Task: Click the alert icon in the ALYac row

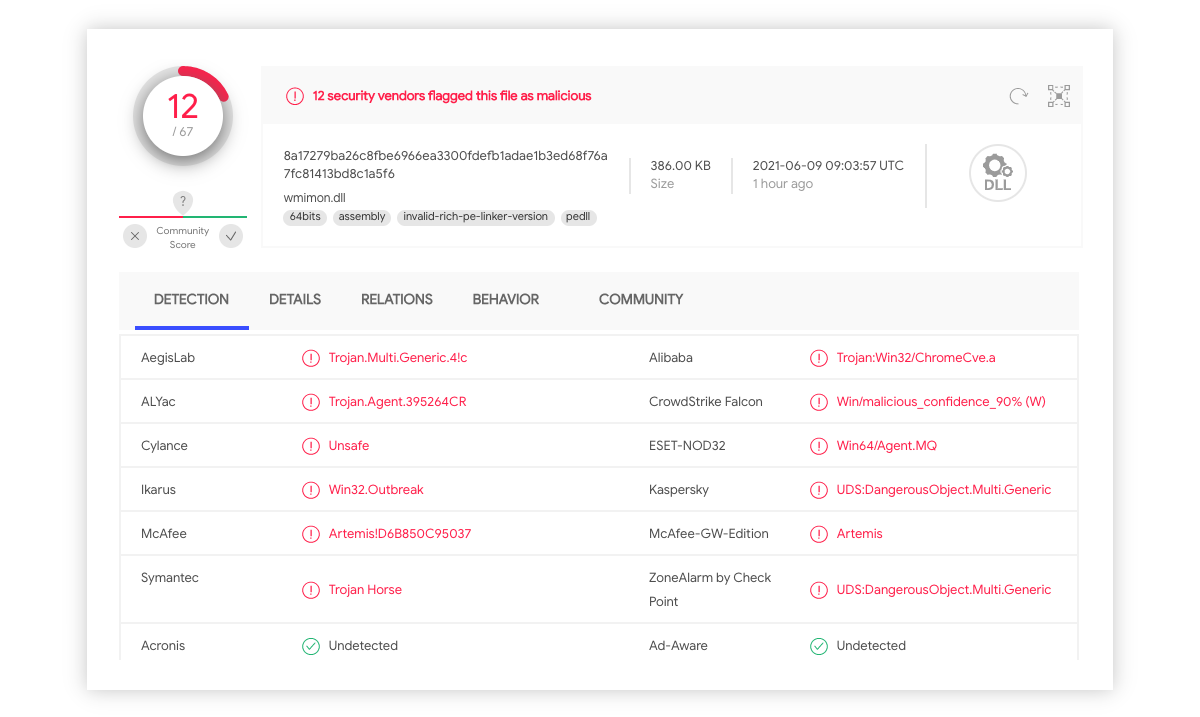Action: (311, 402)
